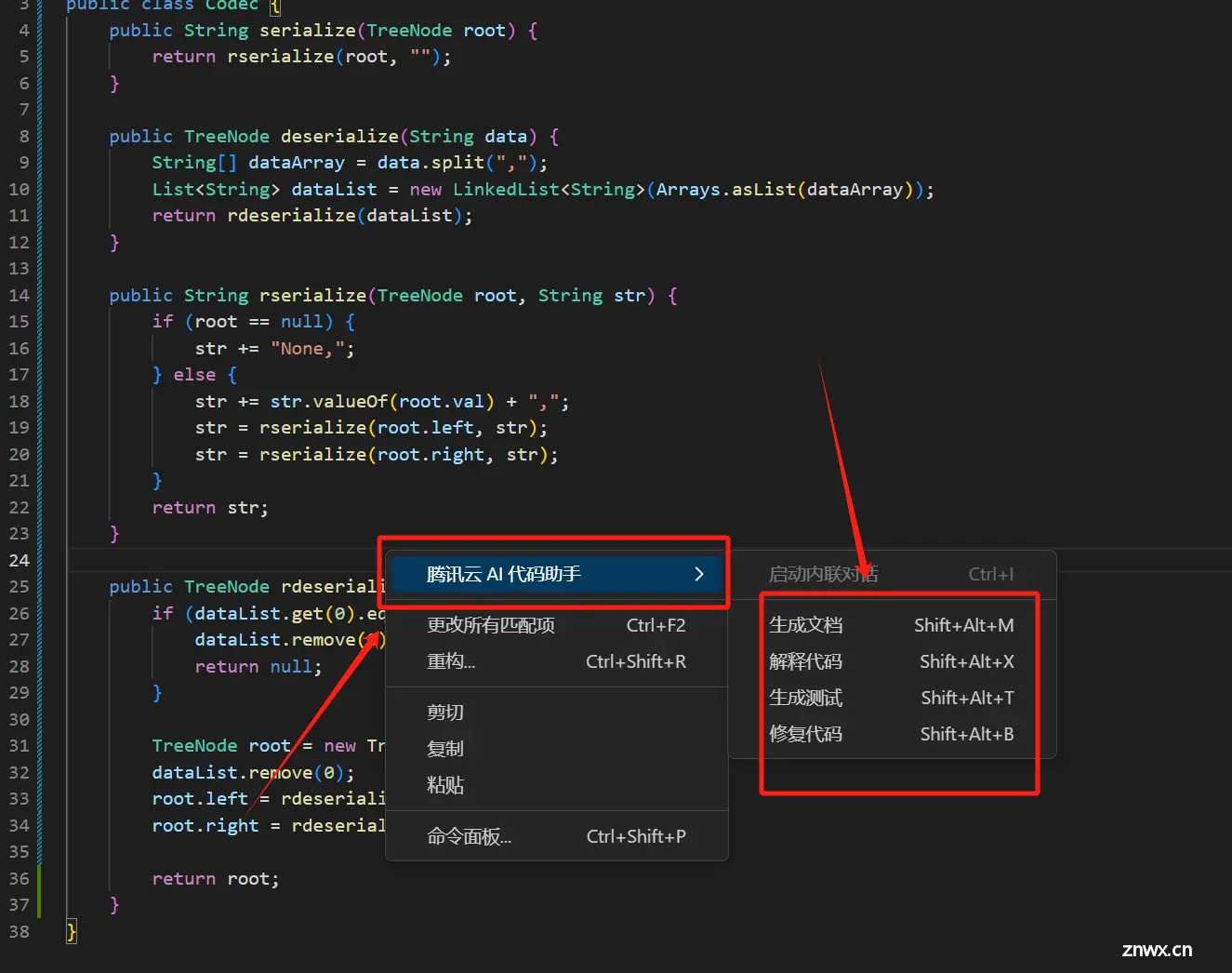Click 'LinkedList<String>' on line 10
This screenshot has height=973, width=1232.
549,190
